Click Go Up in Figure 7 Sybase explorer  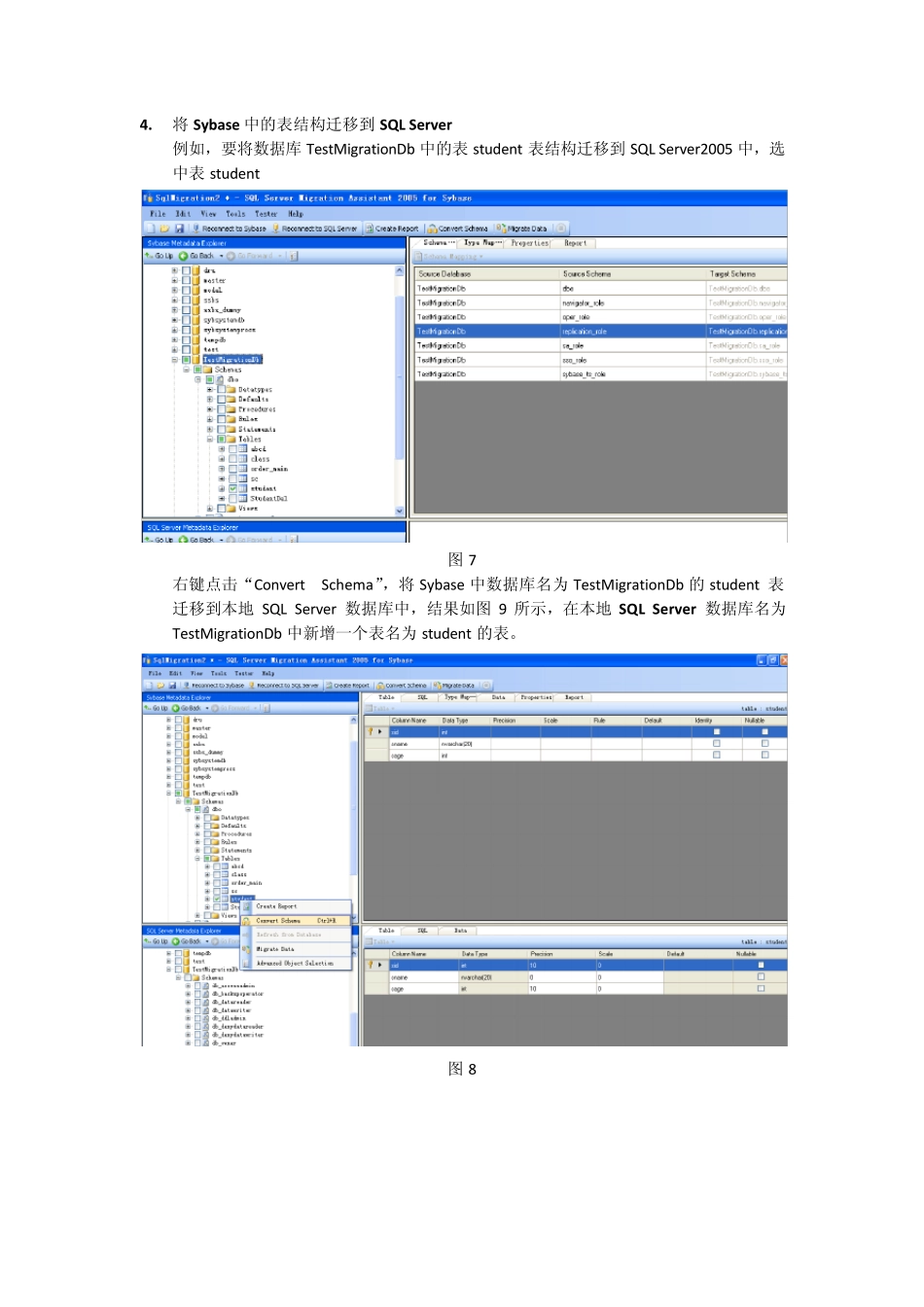160,256
